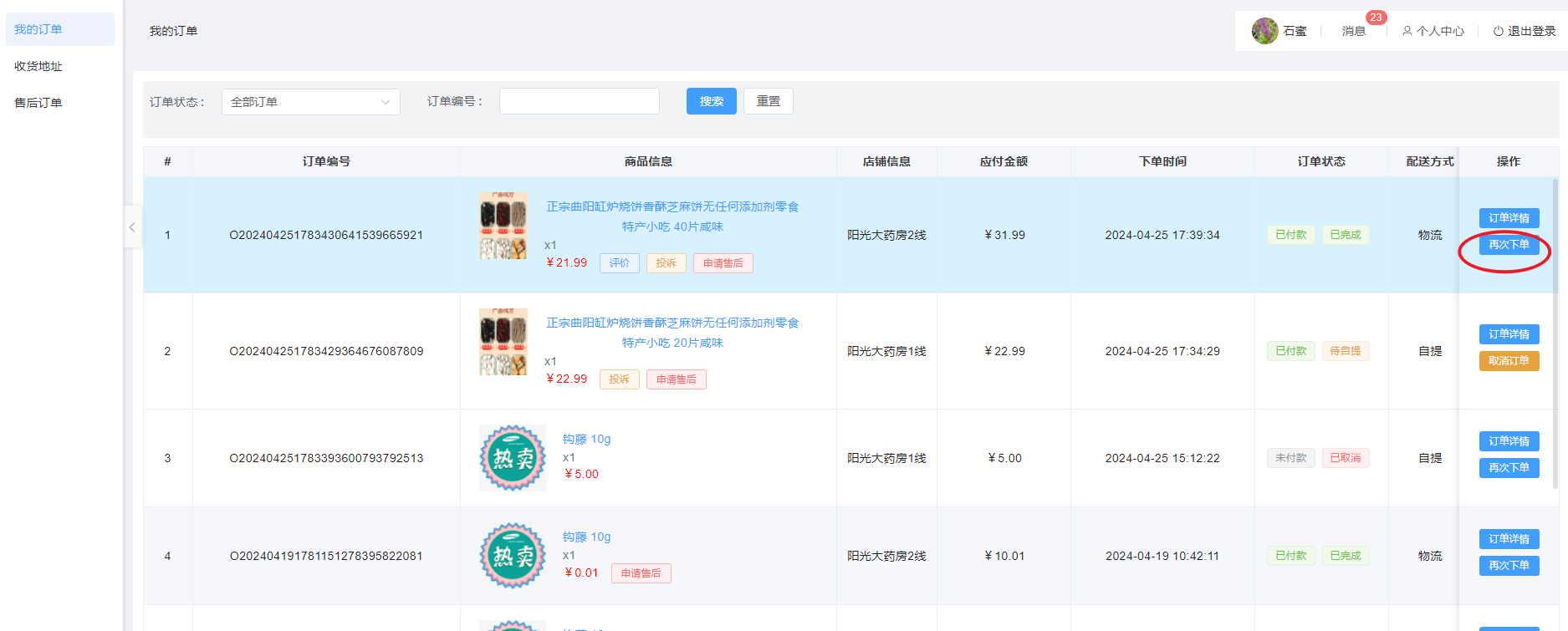Click the 待自提 status tag in row 2
Viewport: 1568px width, 631px height.
[1346, 351]
